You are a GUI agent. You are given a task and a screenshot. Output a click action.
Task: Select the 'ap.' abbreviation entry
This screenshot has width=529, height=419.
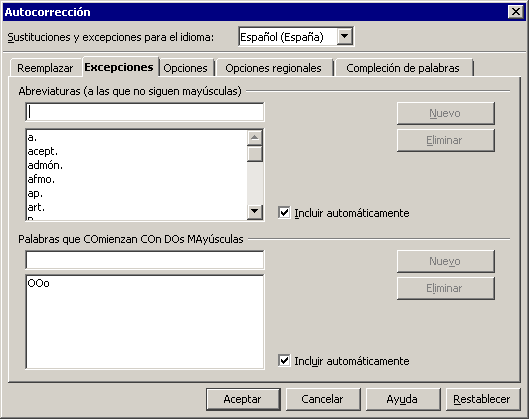[137, 193]
